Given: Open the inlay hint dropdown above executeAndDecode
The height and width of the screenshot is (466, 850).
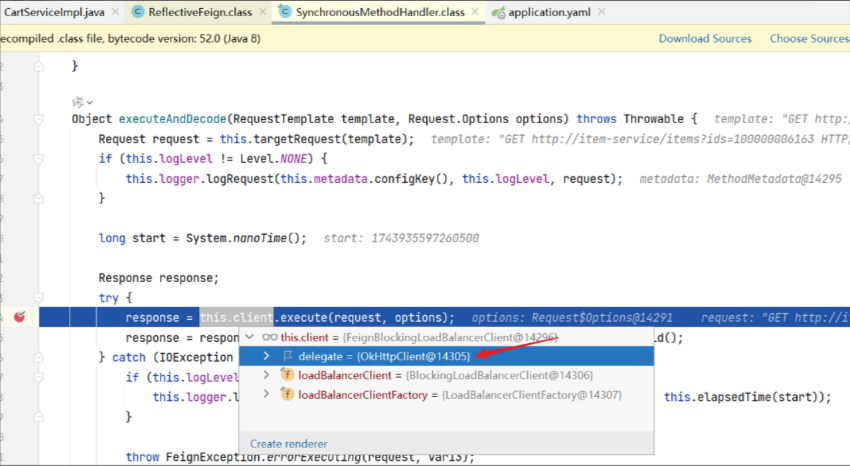Looking at the screenshot, I should point(82,102).
